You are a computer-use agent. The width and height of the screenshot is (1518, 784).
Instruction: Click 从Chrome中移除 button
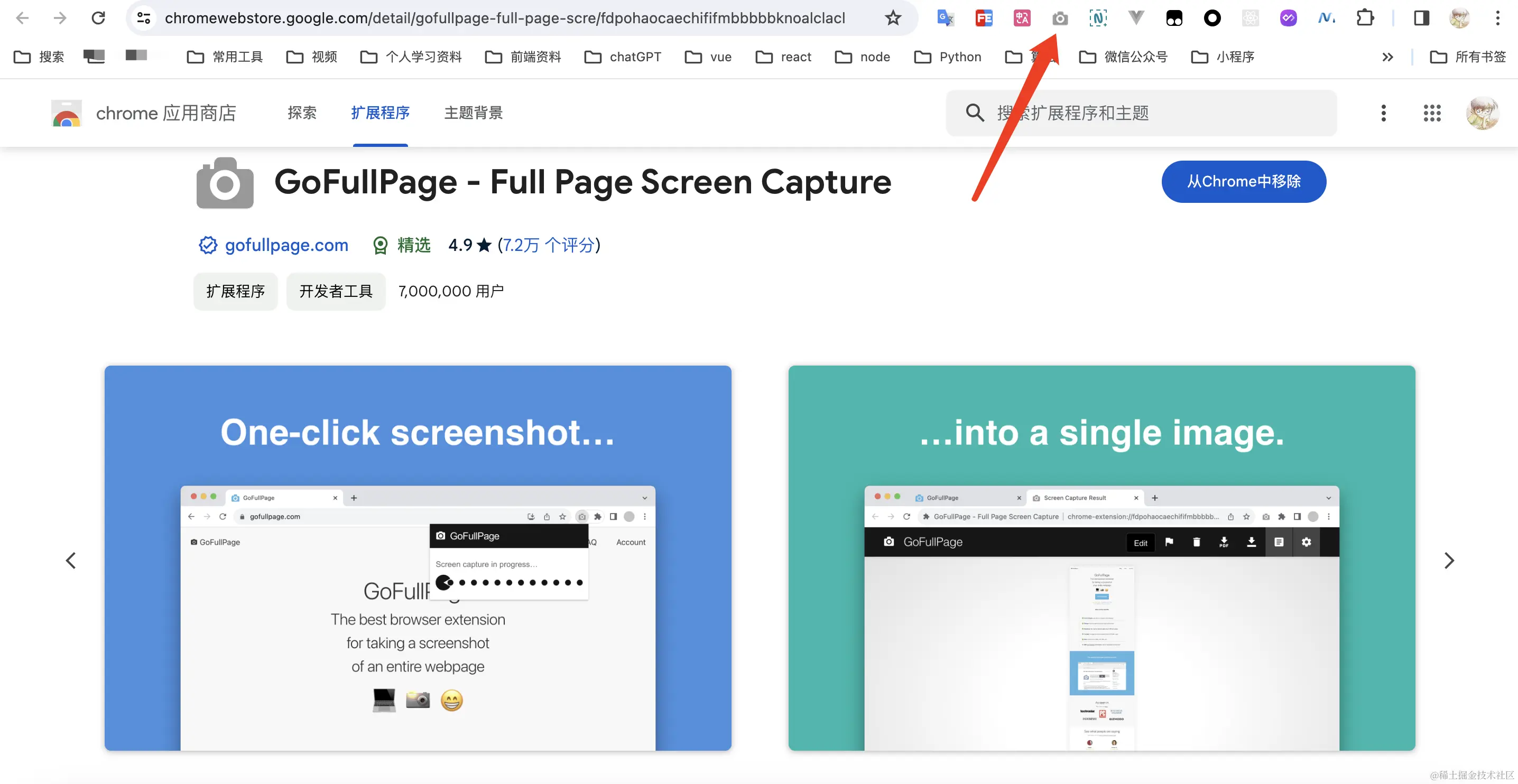click(x=1243, y=181)
